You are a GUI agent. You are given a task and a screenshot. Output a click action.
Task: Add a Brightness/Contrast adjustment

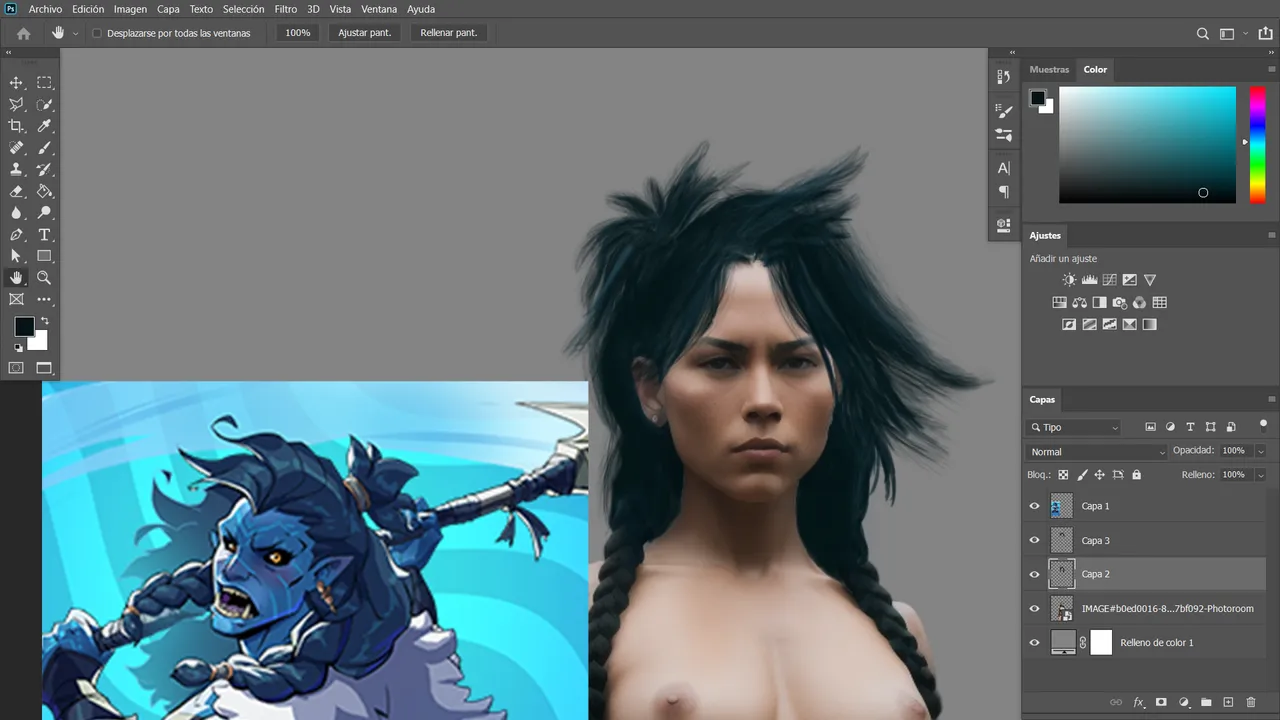click(x=1069, y=280)
